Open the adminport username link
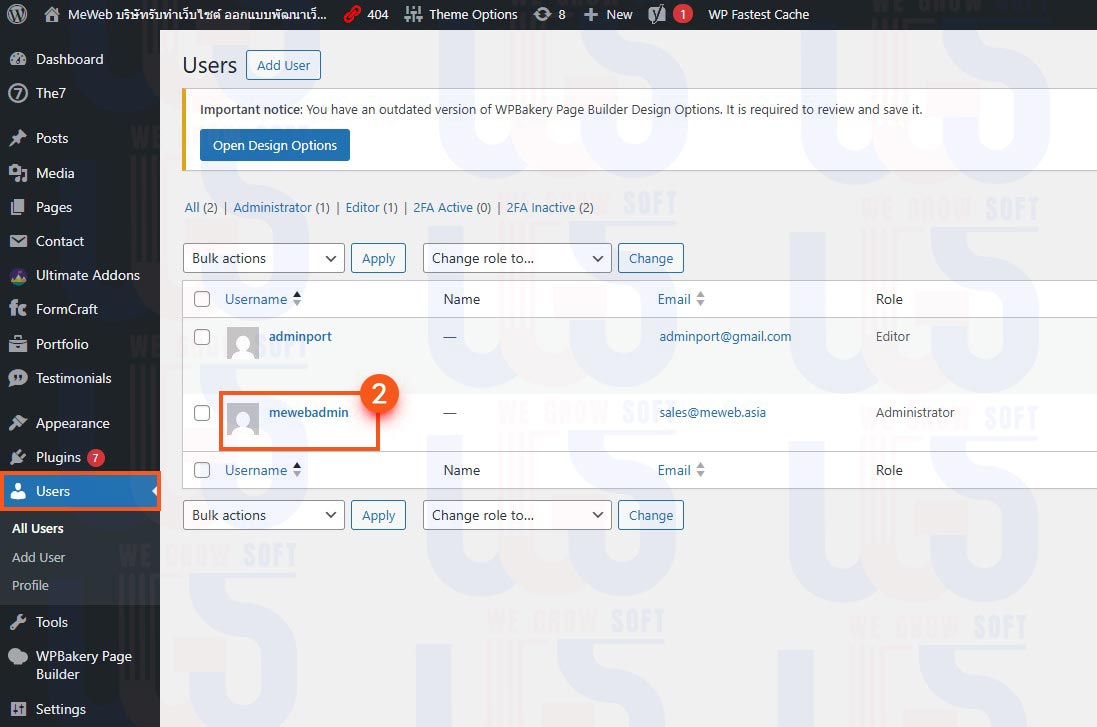The width and height of the screenshot is (1097, 727). pos(300,337)
